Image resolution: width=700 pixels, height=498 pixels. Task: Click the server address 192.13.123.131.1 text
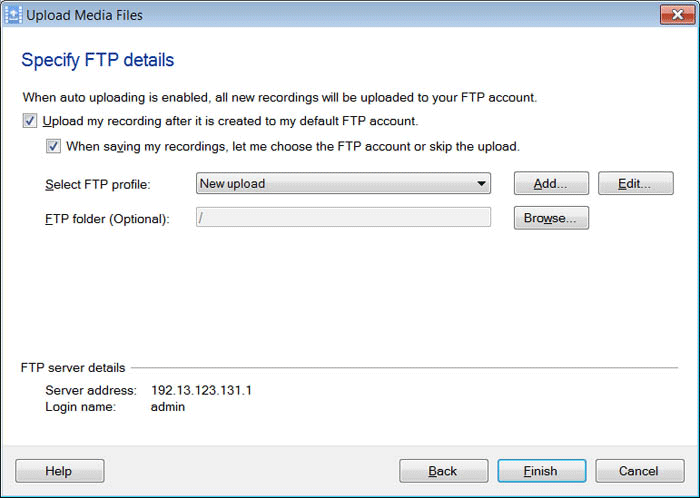tap(201, 390)
